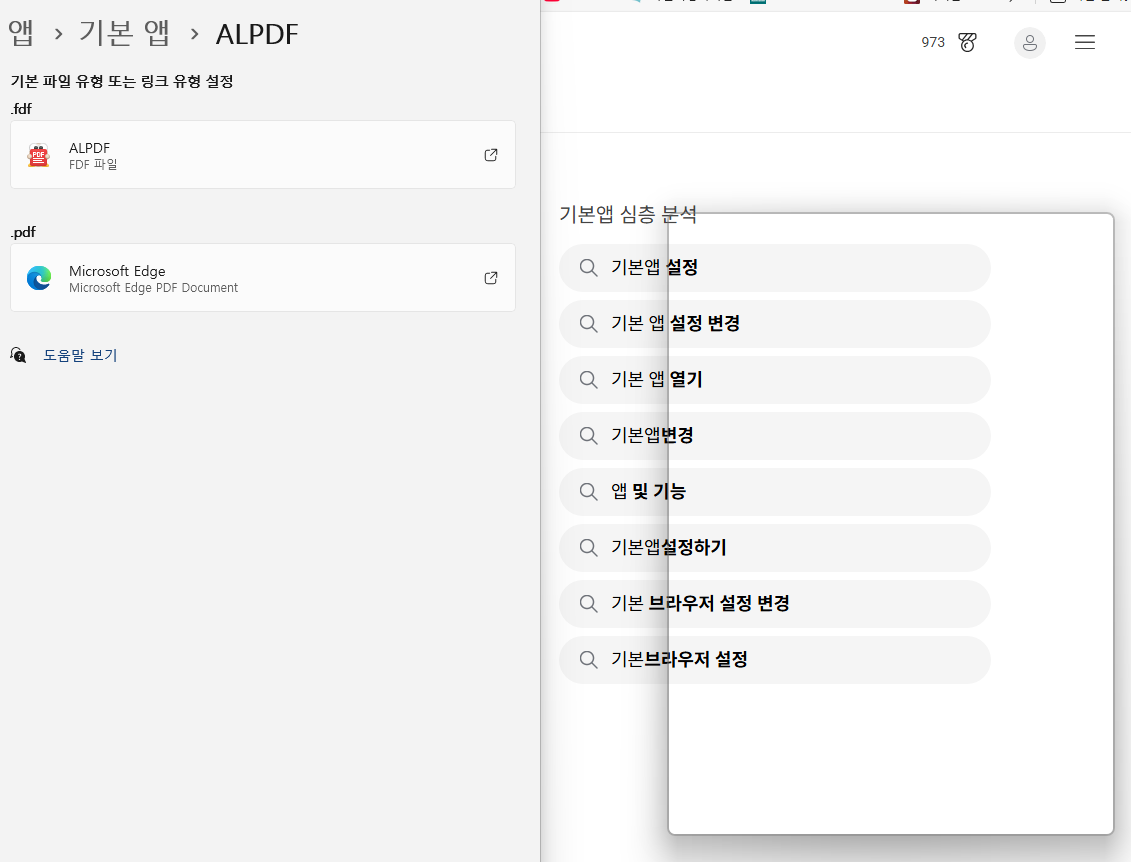Open the 앱 및 기능 suggestion
The image size is (1131, 862).
pos(775,492)
